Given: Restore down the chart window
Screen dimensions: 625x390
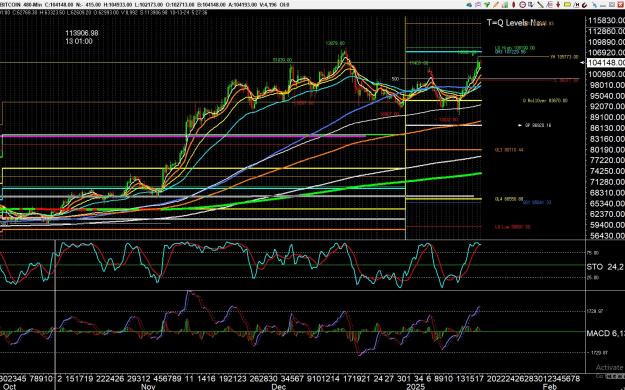Looking at the screenshot, I should tap(612, 5).
